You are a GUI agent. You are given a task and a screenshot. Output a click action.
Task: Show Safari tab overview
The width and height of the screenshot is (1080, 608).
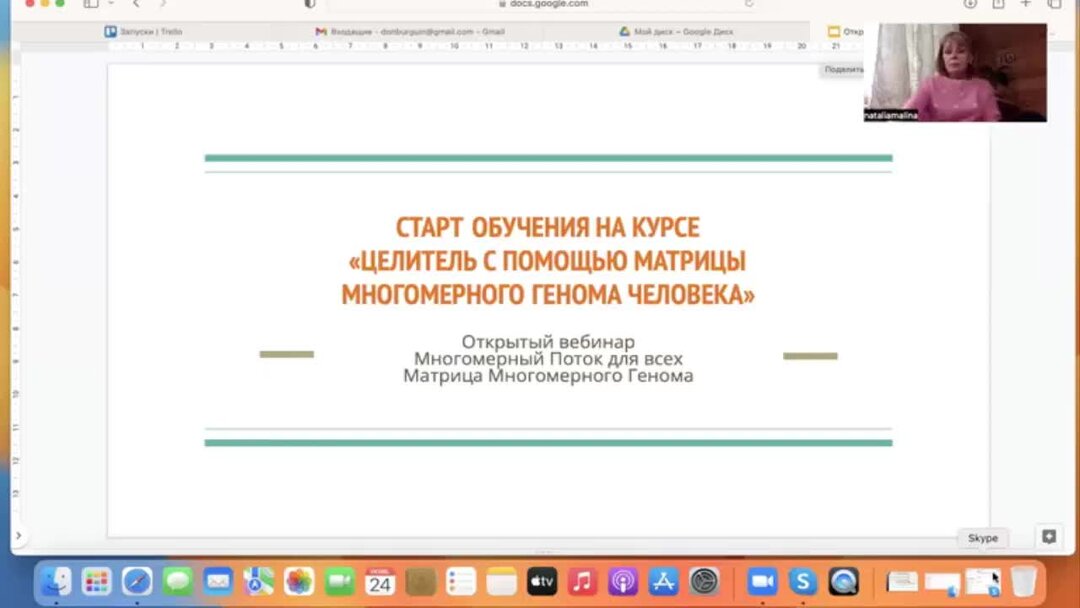[1055, 5]
